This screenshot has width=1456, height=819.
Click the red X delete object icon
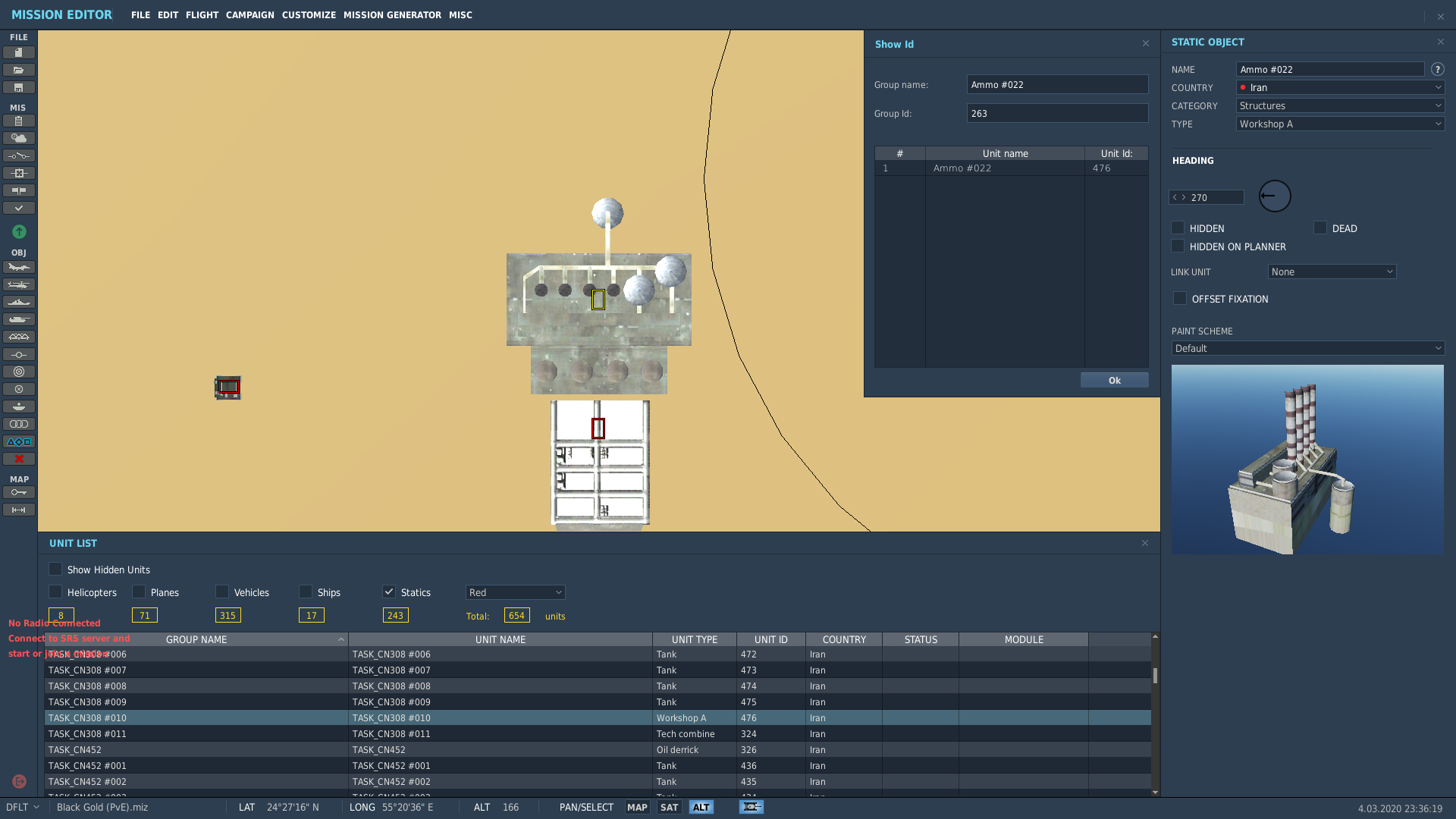[19, 459]
